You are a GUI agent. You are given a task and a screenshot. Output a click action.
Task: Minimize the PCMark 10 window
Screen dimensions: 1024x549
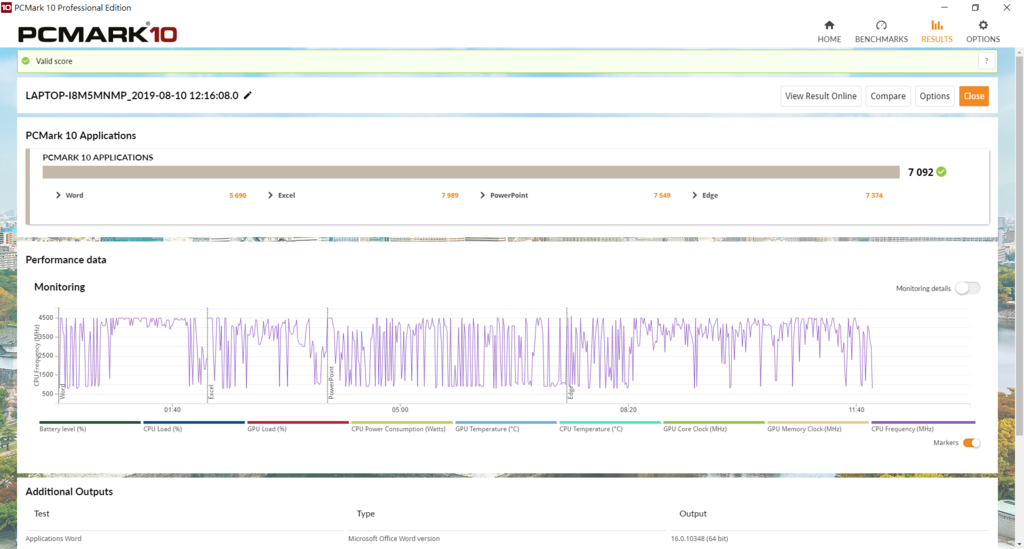[x=944, y=7]
